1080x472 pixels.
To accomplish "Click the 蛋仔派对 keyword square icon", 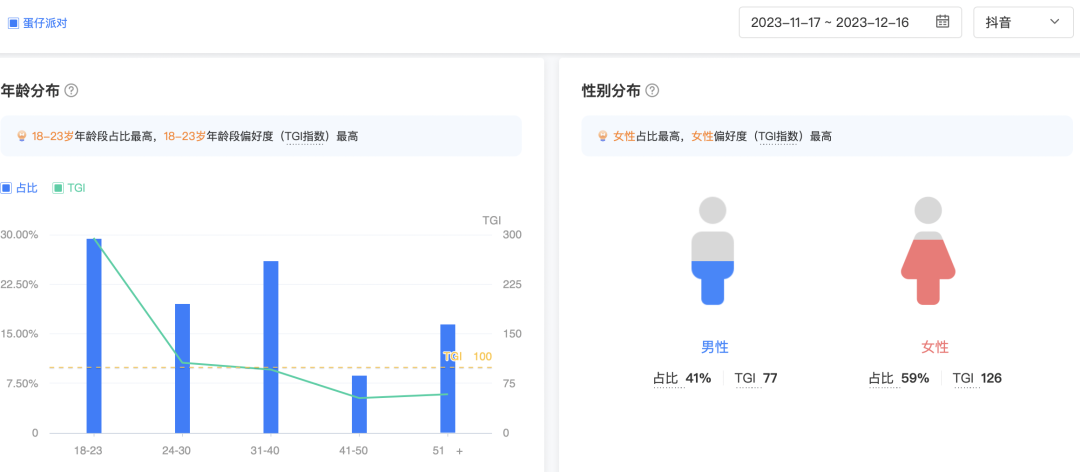I will click(13, 23).
